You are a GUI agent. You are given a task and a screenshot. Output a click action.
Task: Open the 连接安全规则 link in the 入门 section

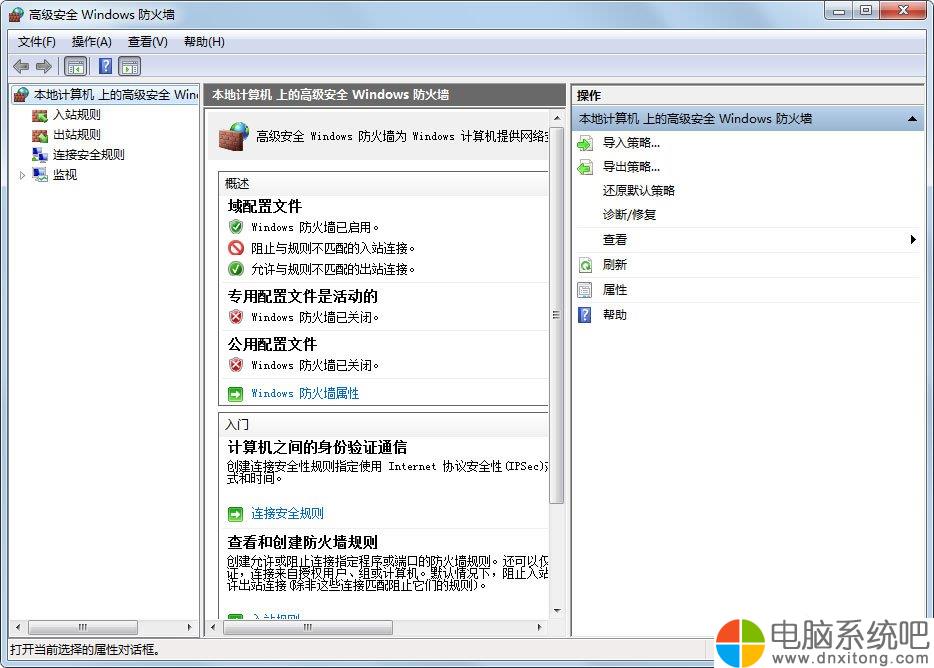coord(287,514)
